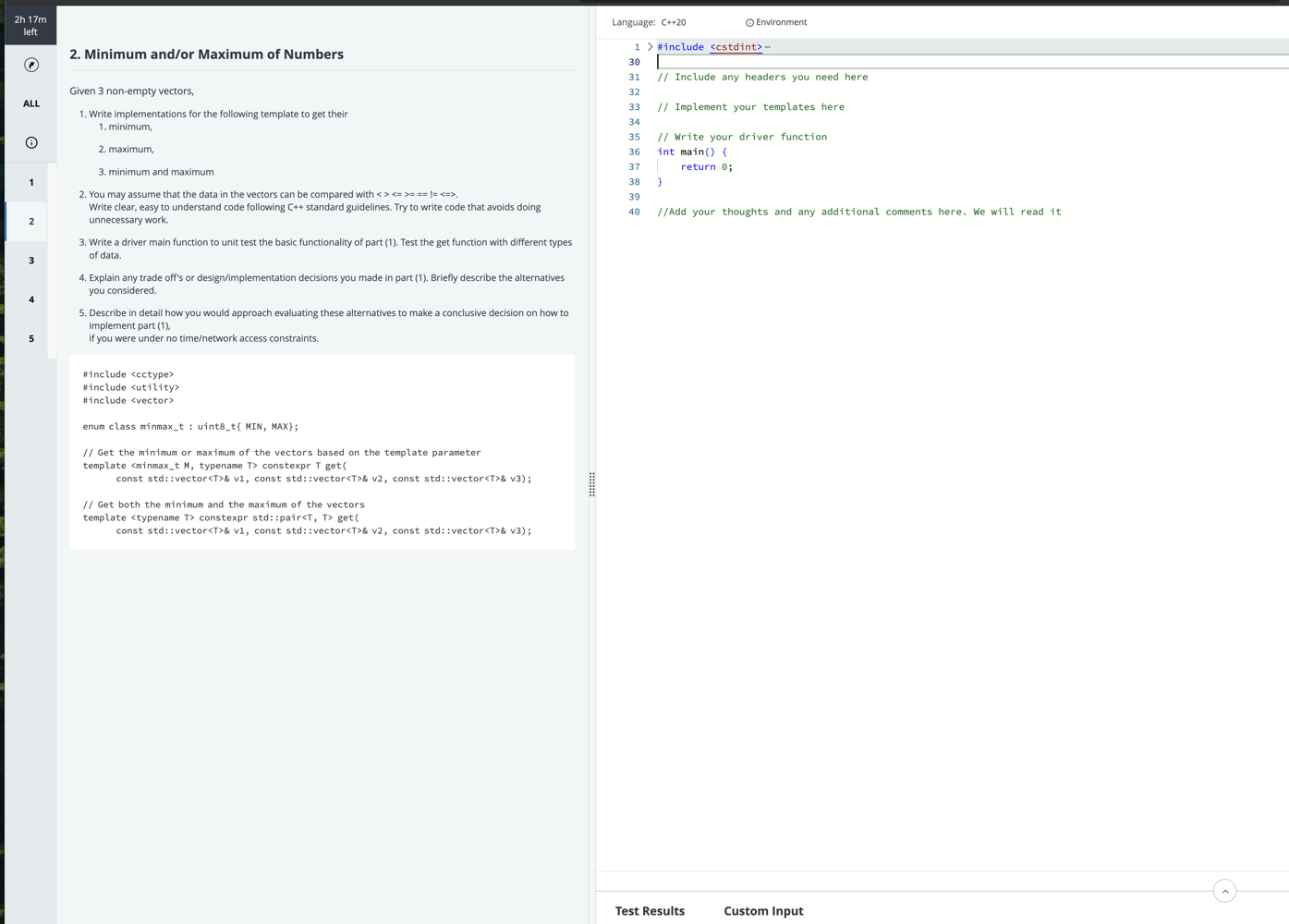Open the info icon in the sidebar
The height and width of the screenshot is (924, 1289).
[31, 142]
